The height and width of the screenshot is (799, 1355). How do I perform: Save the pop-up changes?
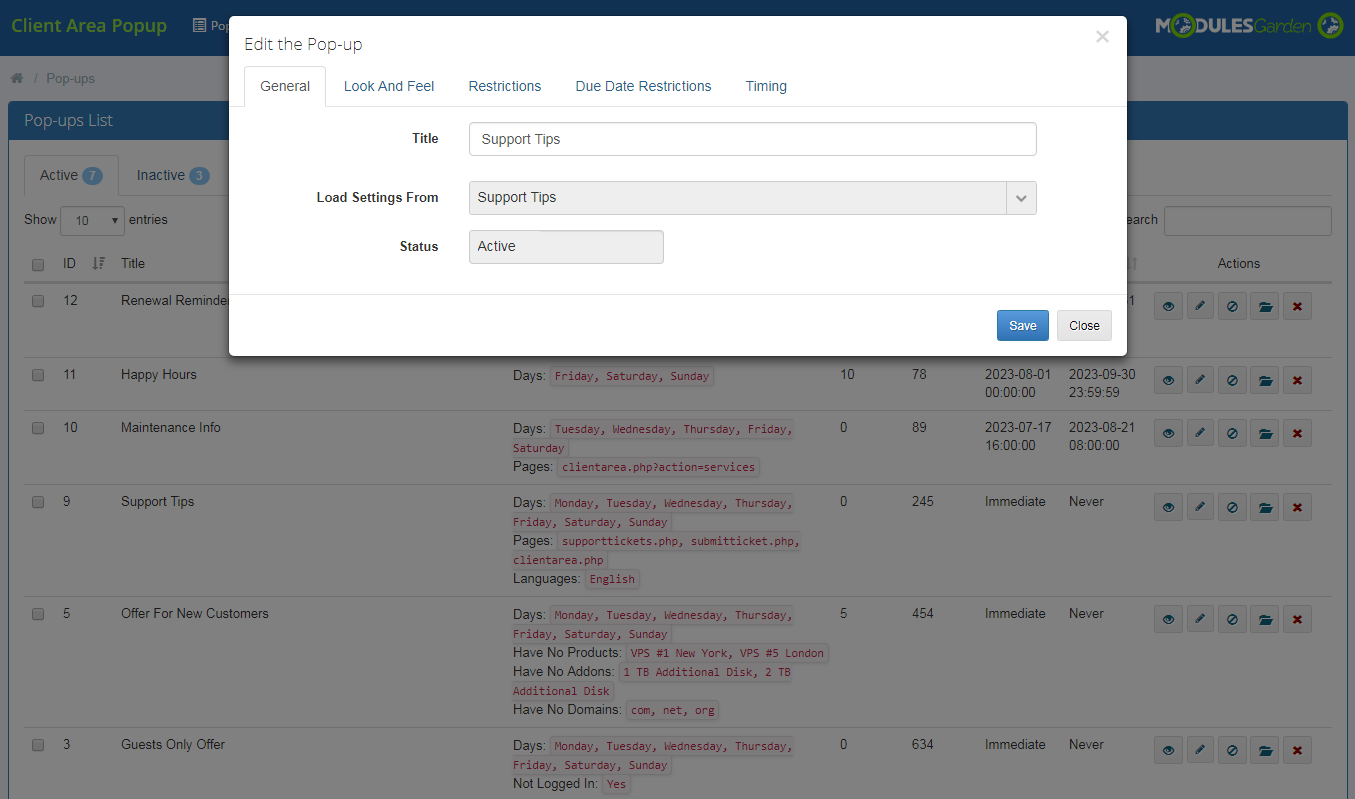coord(1022,325)
